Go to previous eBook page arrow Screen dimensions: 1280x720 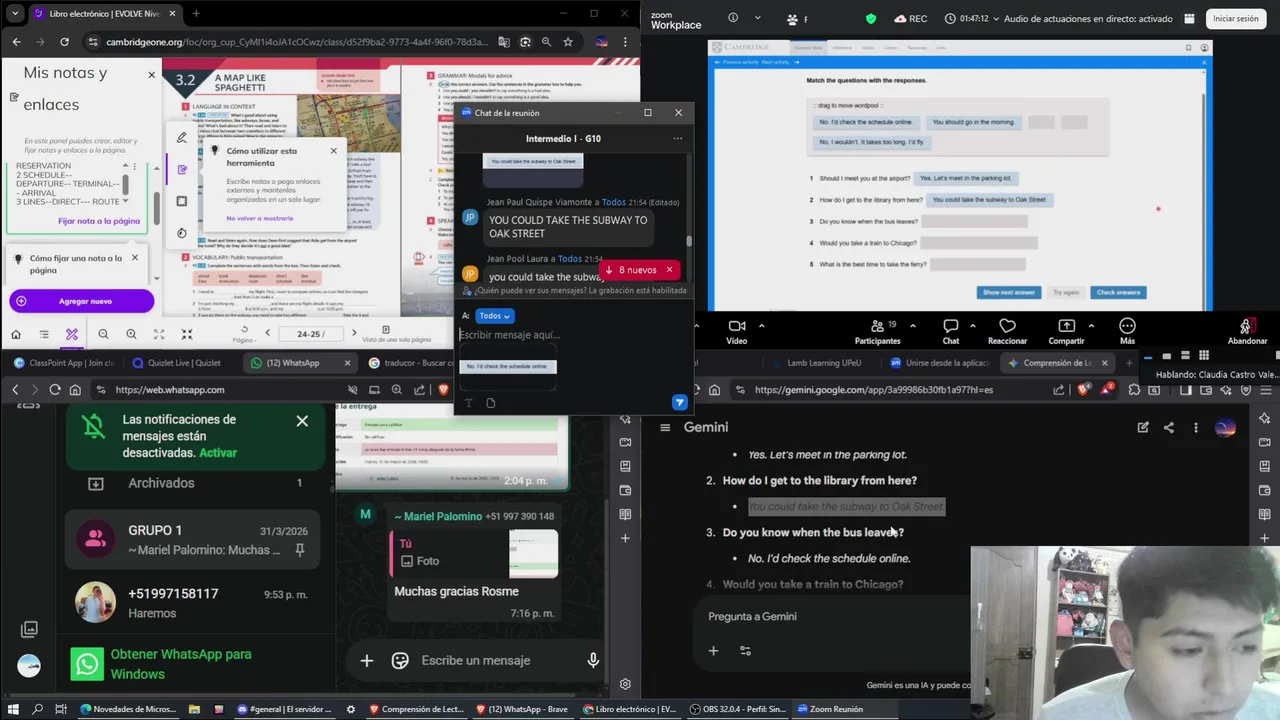click(x=267, y=333)
